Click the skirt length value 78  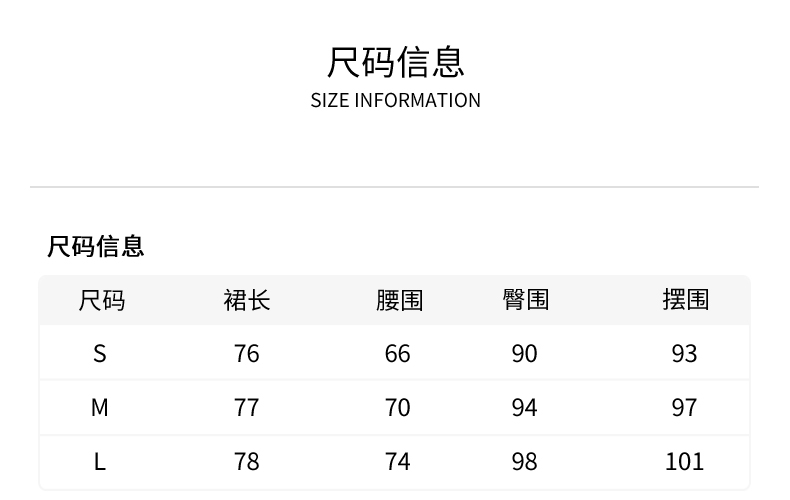point(246,462)
